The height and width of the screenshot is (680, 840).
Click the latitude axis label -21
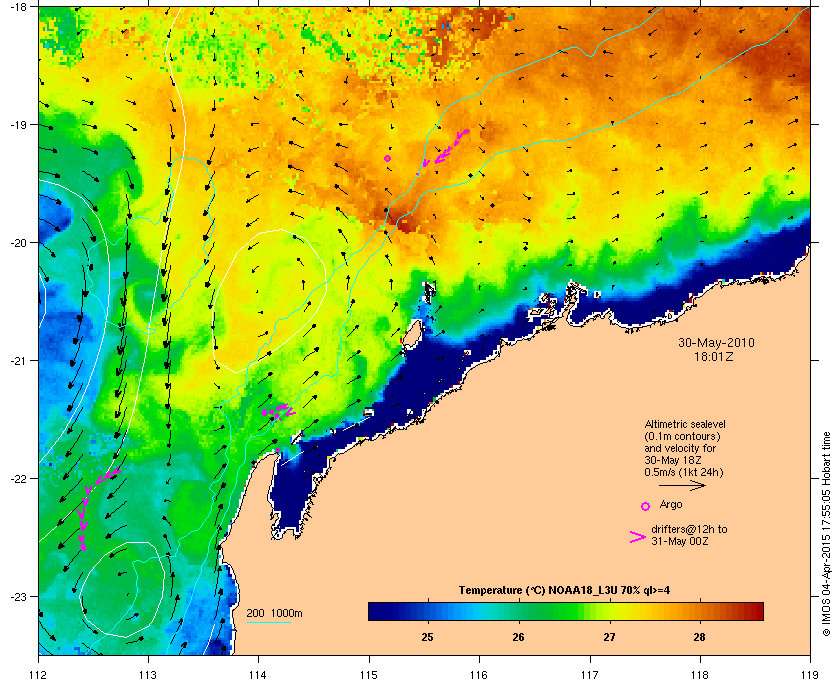pyautogui.click(x=18, y=360)
